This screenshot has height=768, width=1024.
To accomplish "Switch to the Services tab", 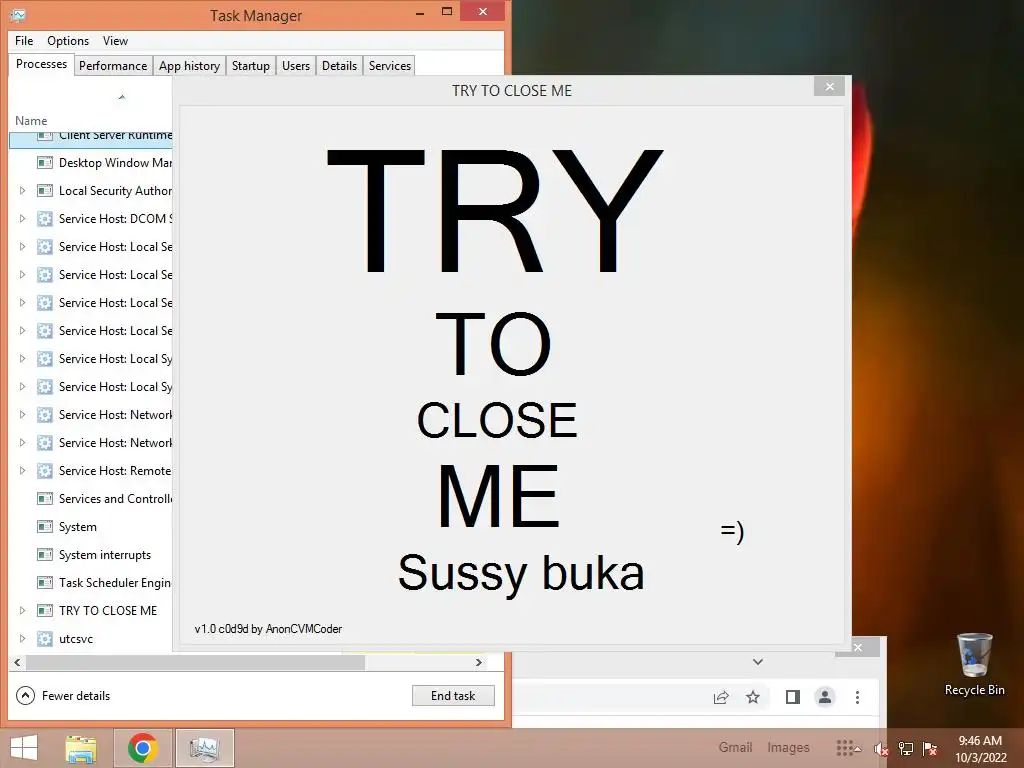I will (x=390, y=66).
